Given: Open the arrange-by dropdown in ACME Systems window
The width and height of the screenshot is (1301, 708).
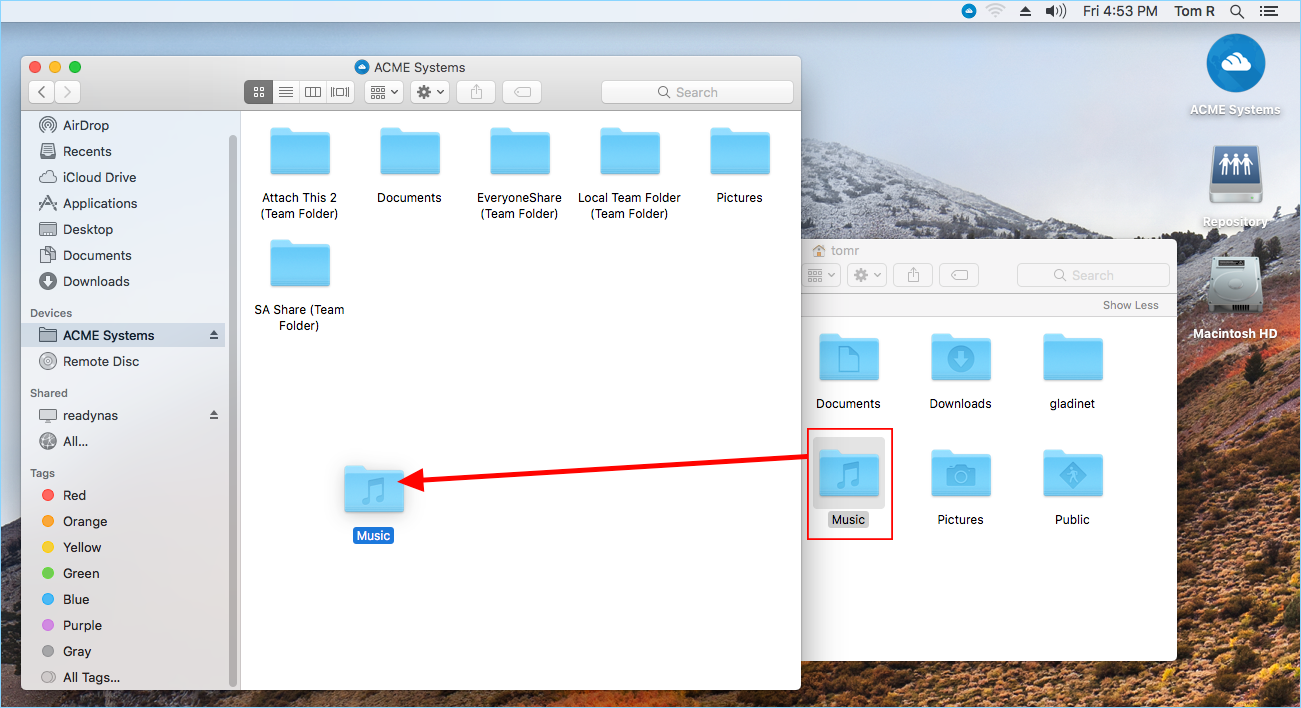Looking at the screenshot, I should click(x=384, y=92).
